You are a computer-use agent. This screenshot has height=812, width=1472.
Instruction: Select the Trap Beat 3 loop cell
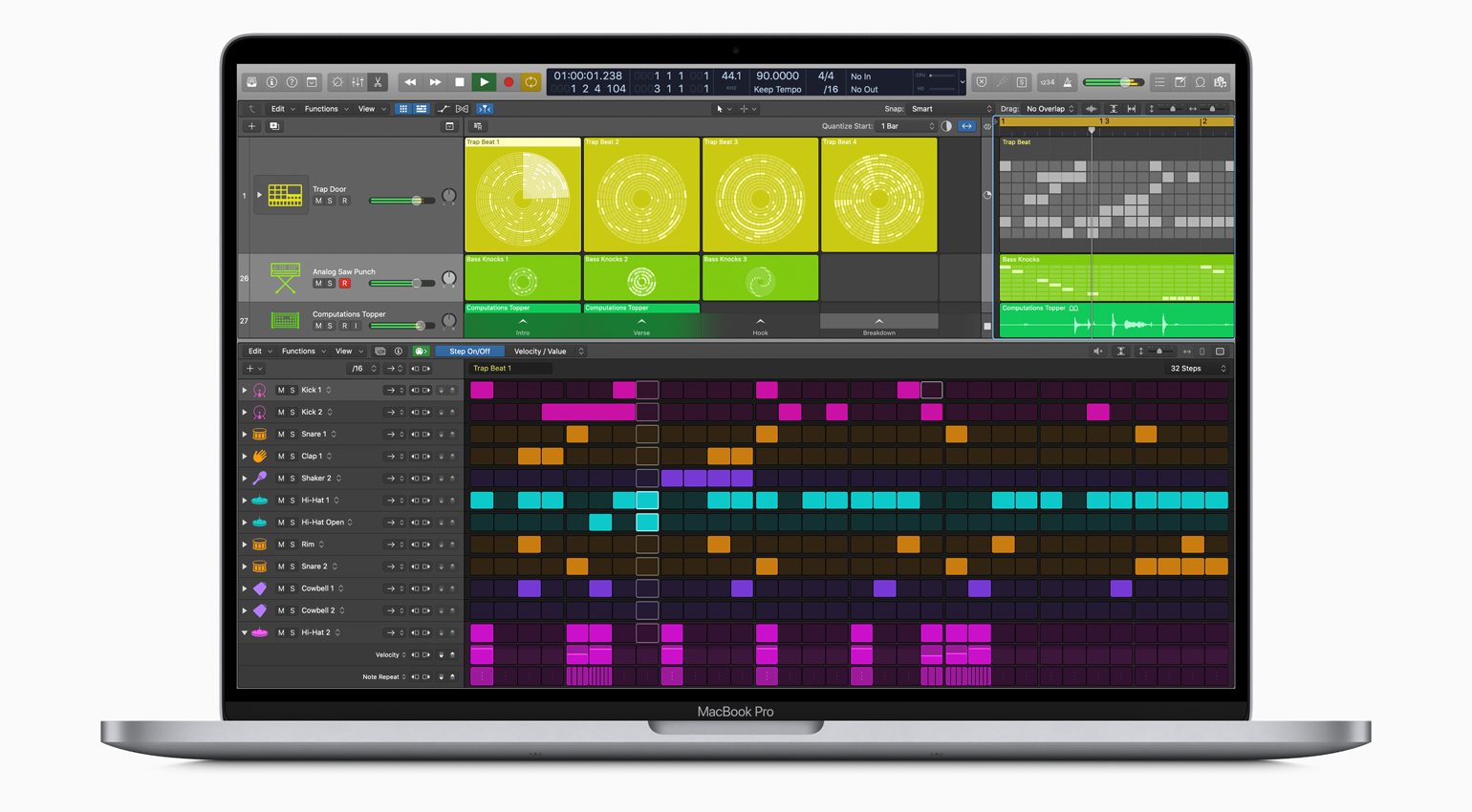pyautogui.click(x=760, y=195)
